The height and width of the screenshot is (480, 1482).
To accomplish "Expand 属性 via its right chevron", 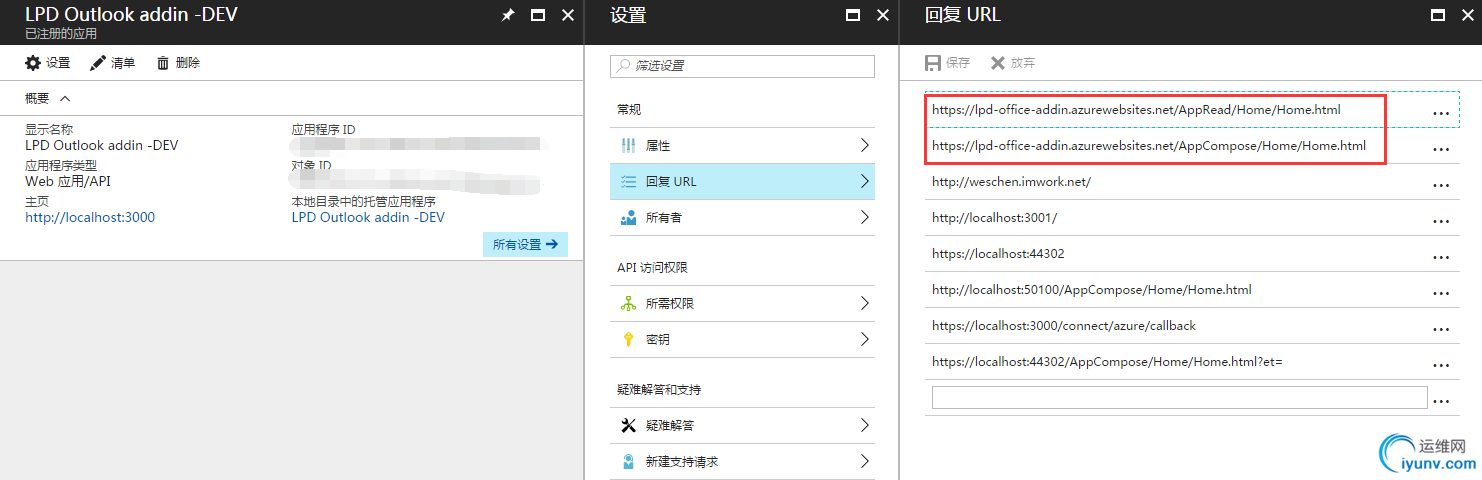I will [x=864, y=145].
